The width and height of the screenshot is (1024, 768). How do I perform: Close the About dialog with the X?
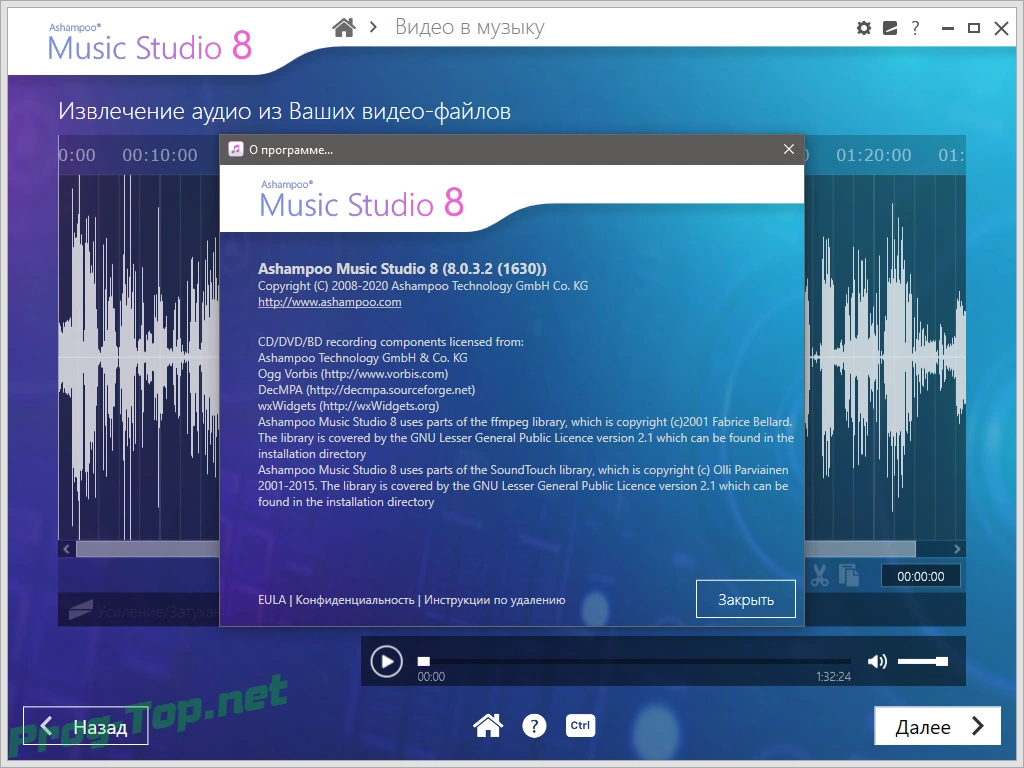[789, 150]
